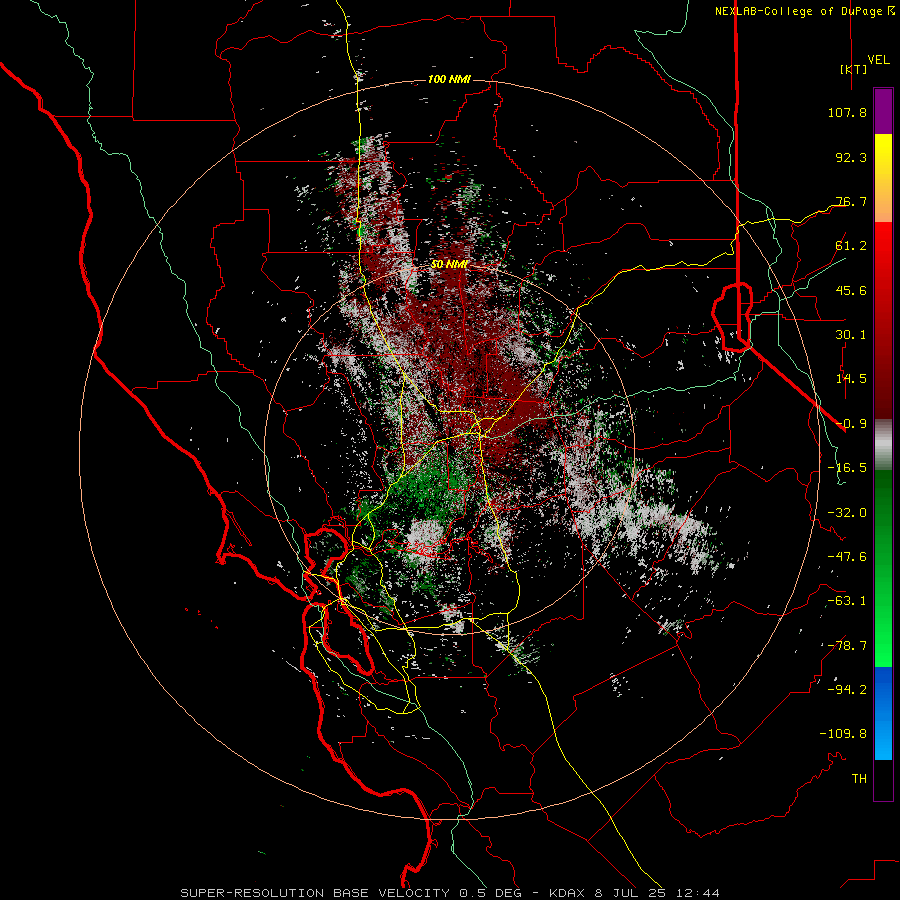Click the -109.8 velocity scale value
Viewport: 900px width, 900px height.
pos(843,734)
